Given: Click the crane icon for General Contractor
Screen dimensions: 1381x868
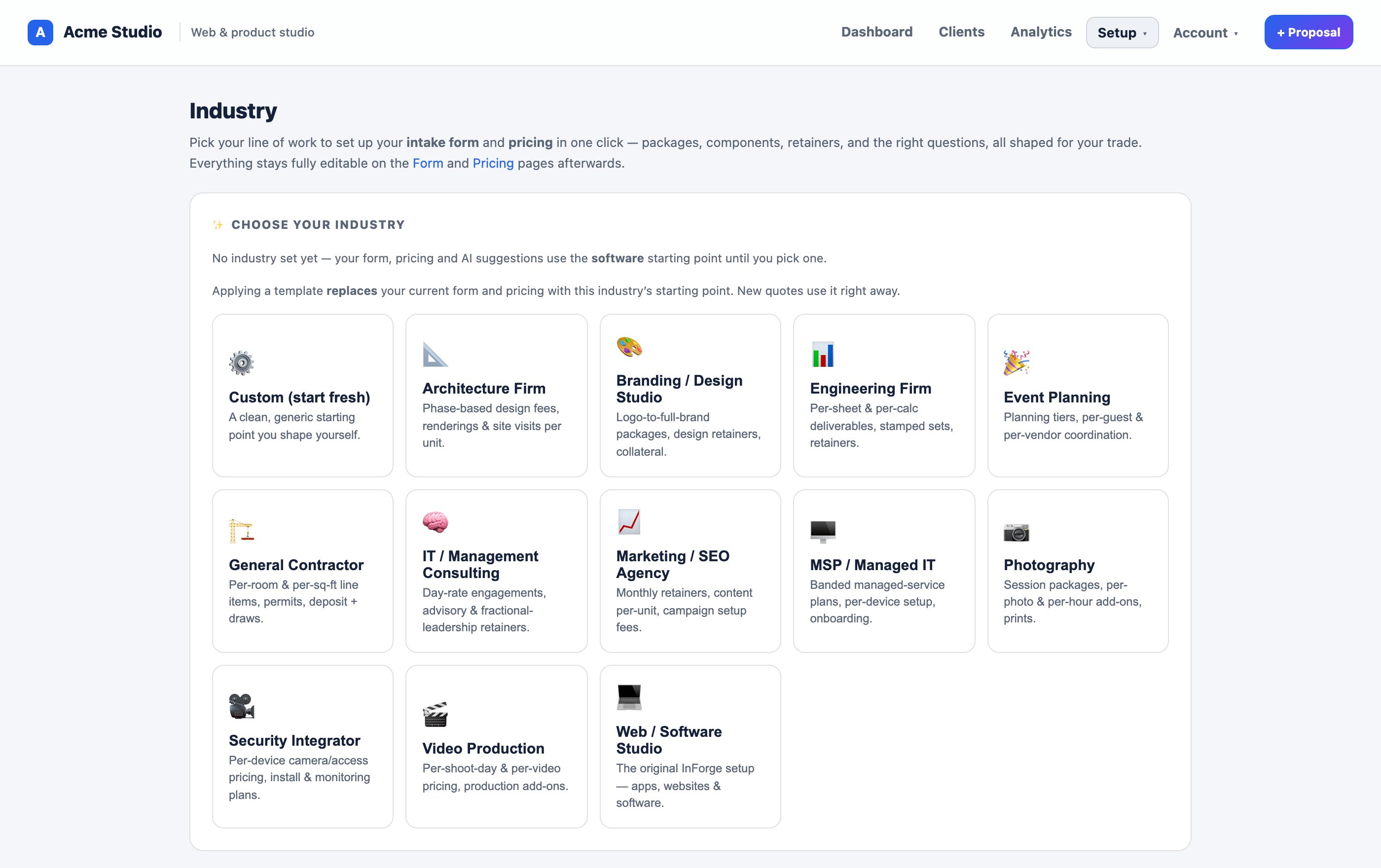Looking at the screenshot, I should (242, 531).
